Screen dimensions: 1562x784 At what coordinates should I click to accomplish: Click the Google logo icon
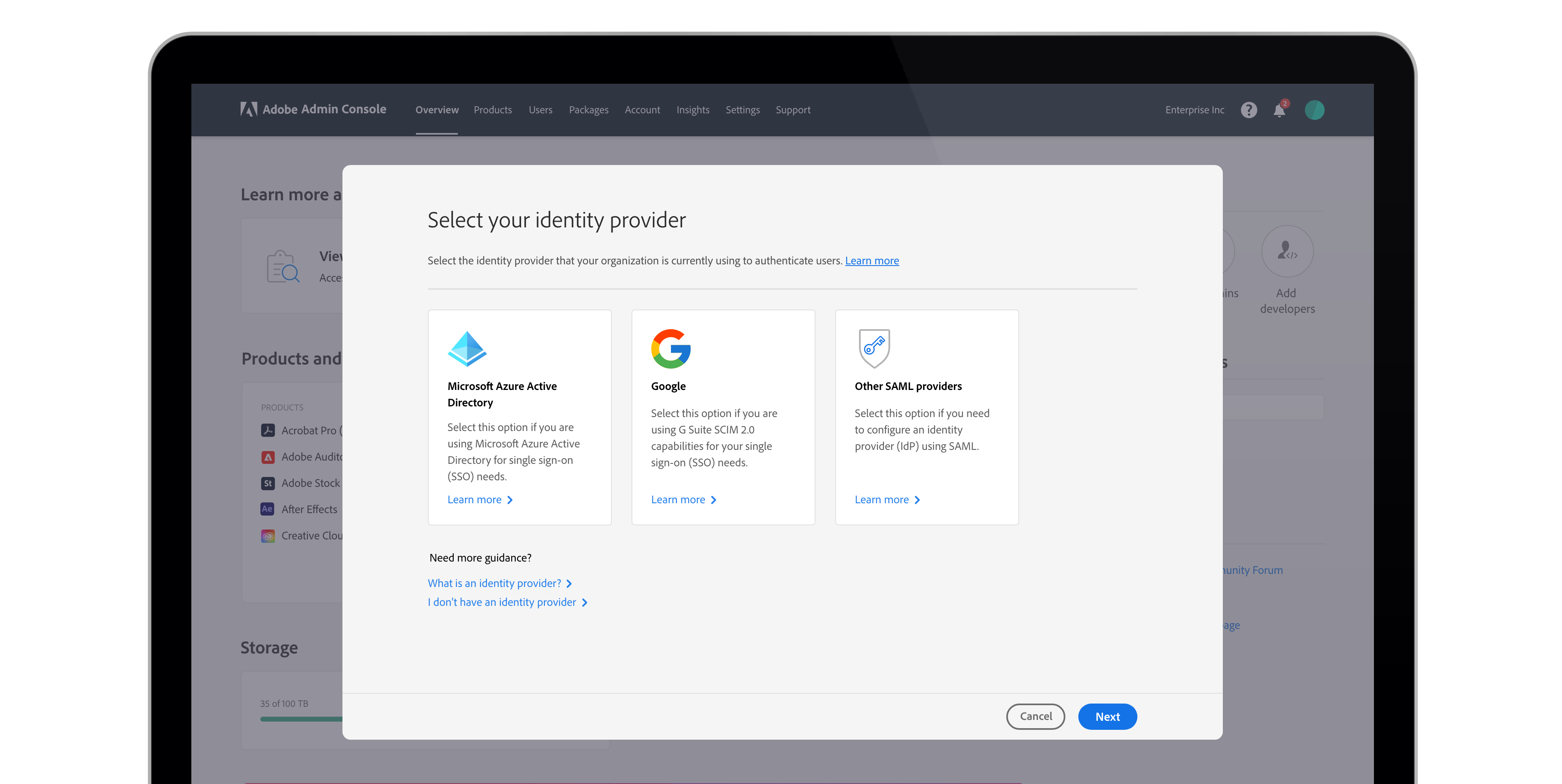671,348
